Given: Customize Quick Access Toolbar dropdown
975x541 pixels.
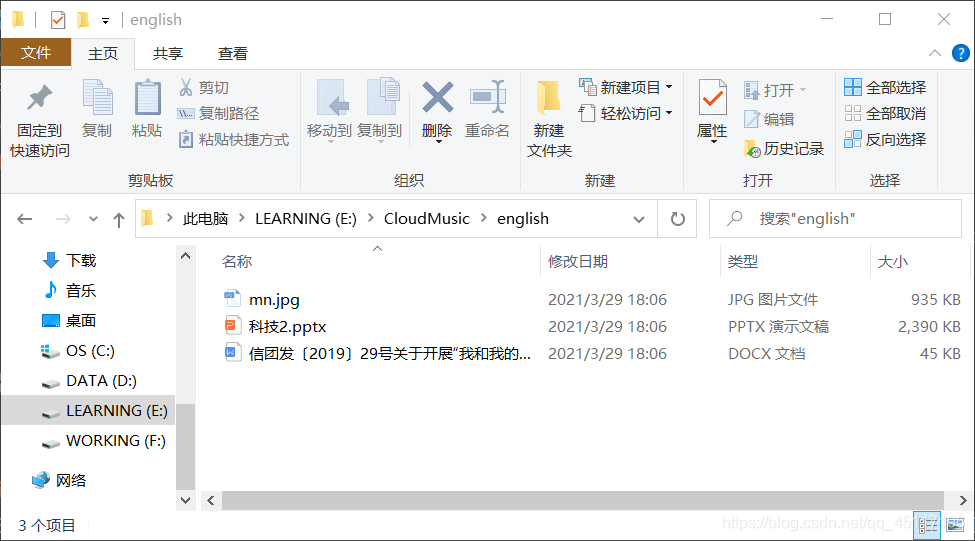Looking at the screenshot, I should tap(106, 21).
